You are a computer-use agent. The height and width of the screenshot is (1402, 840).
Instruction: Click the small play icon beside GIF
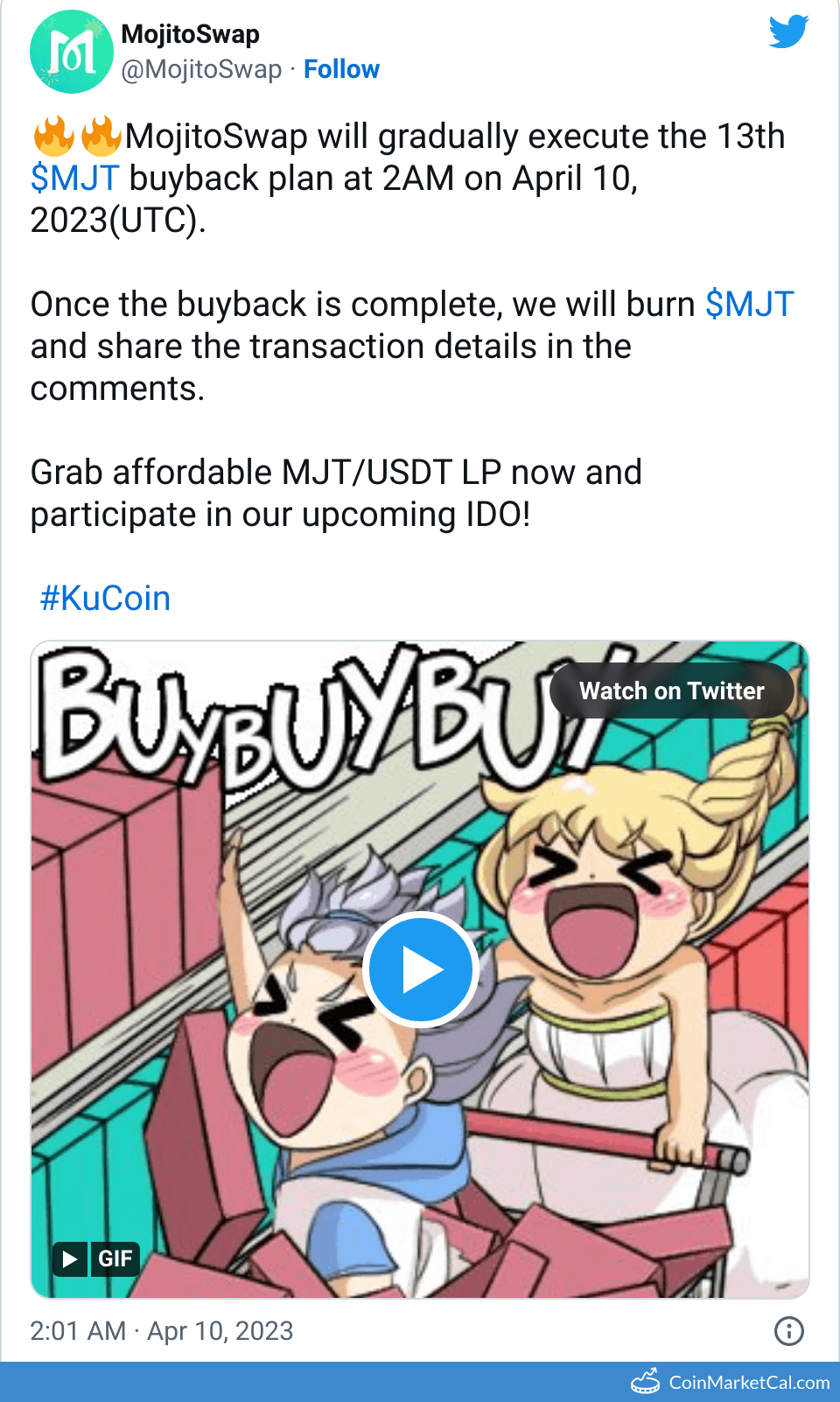[70, 1258]
